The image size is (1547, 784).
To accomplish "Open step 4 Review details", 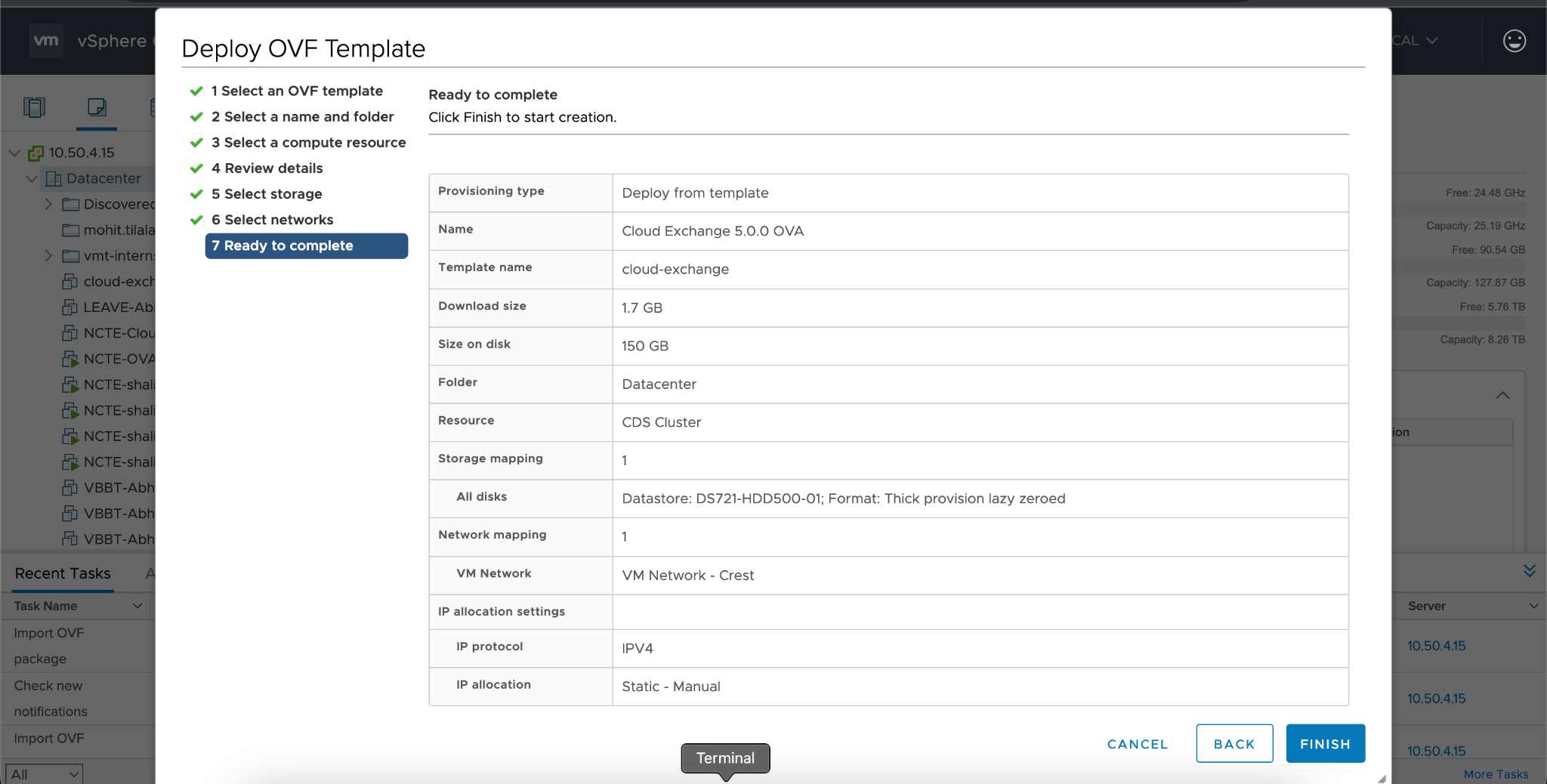I will [267, 168].
